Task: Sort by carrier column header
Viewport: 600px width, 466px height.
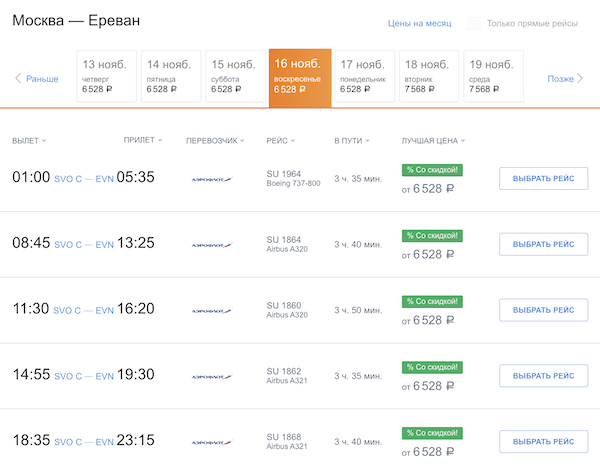Action: pos(212,141)
